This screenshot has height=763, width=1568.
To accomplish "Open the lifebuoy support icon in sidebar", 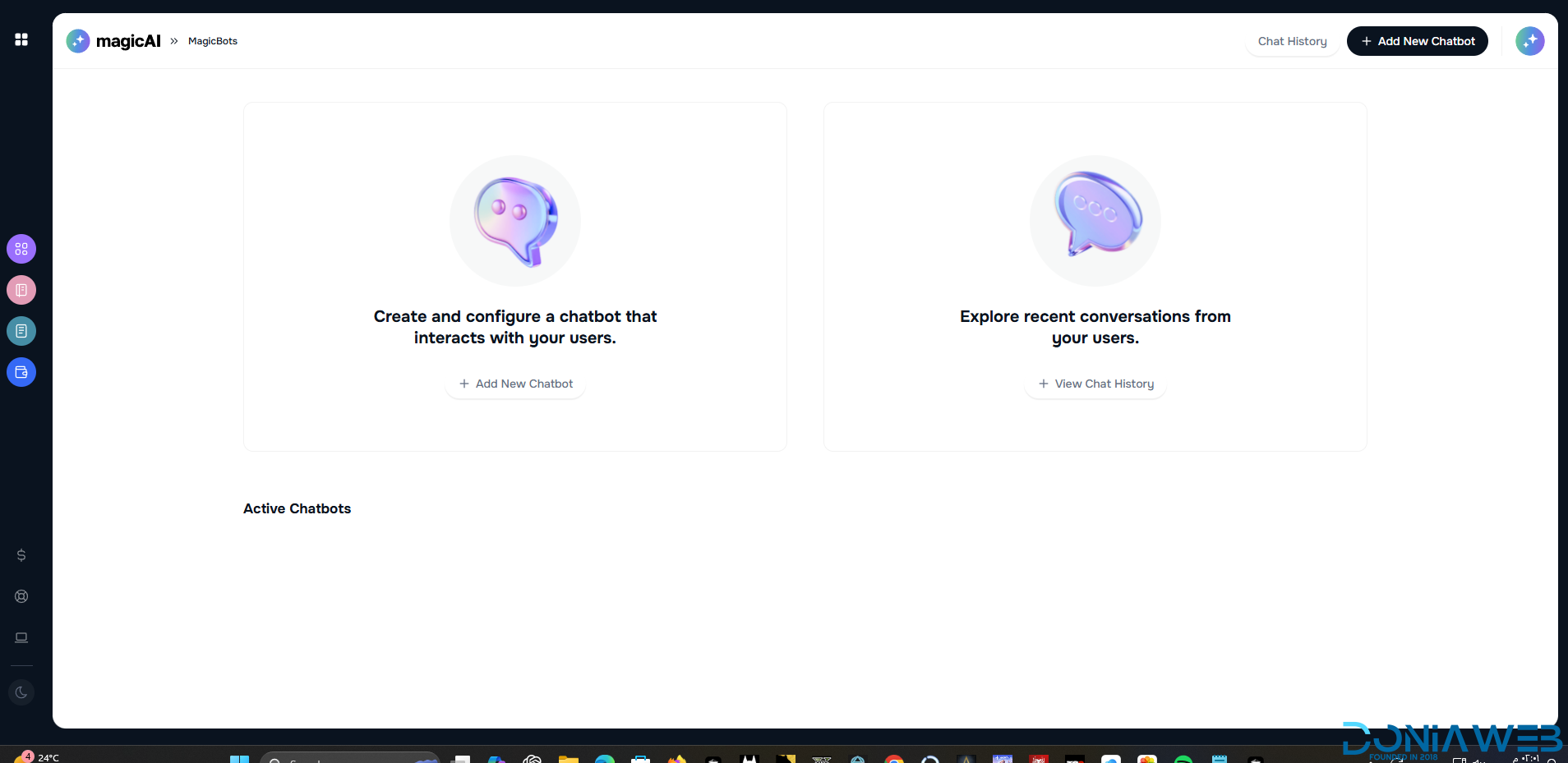I will [21, 596].
